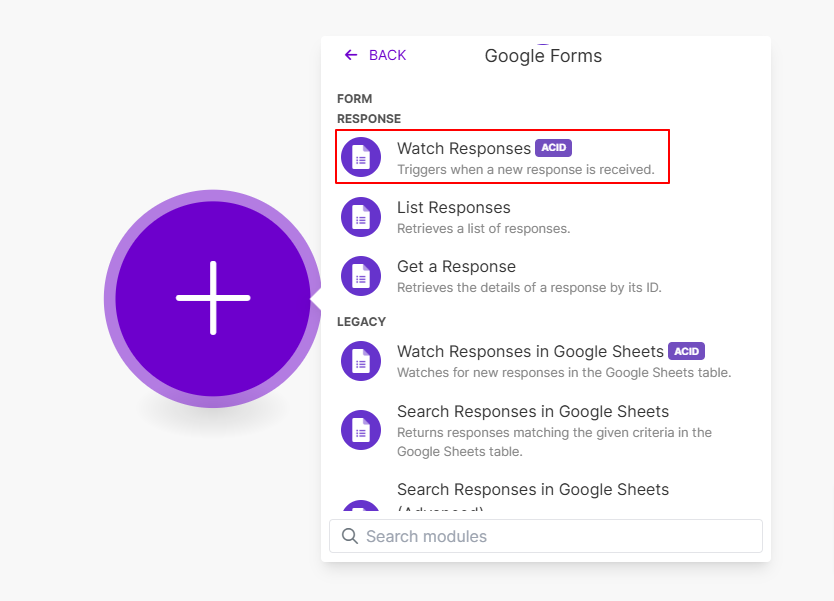Click the Google Forms panel title

point(543,55)
